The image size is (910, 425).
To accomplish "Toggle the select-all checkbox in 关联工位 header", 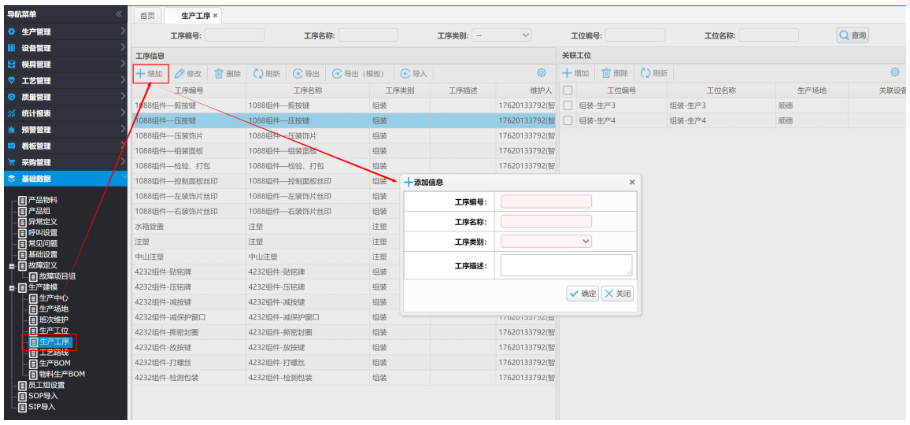I will coord(568,90).
